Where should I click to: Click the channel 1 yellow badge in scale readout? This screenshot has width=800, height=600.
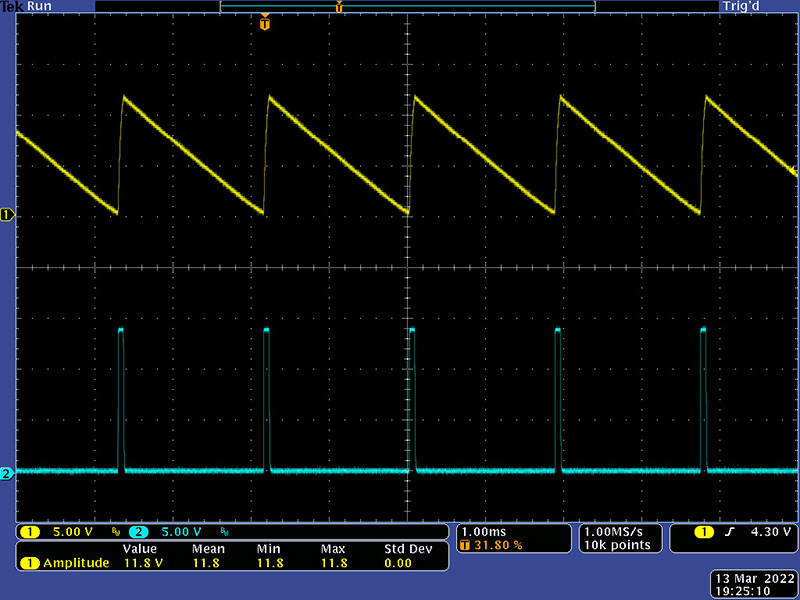pyautogui.click(x=30, y=532)
